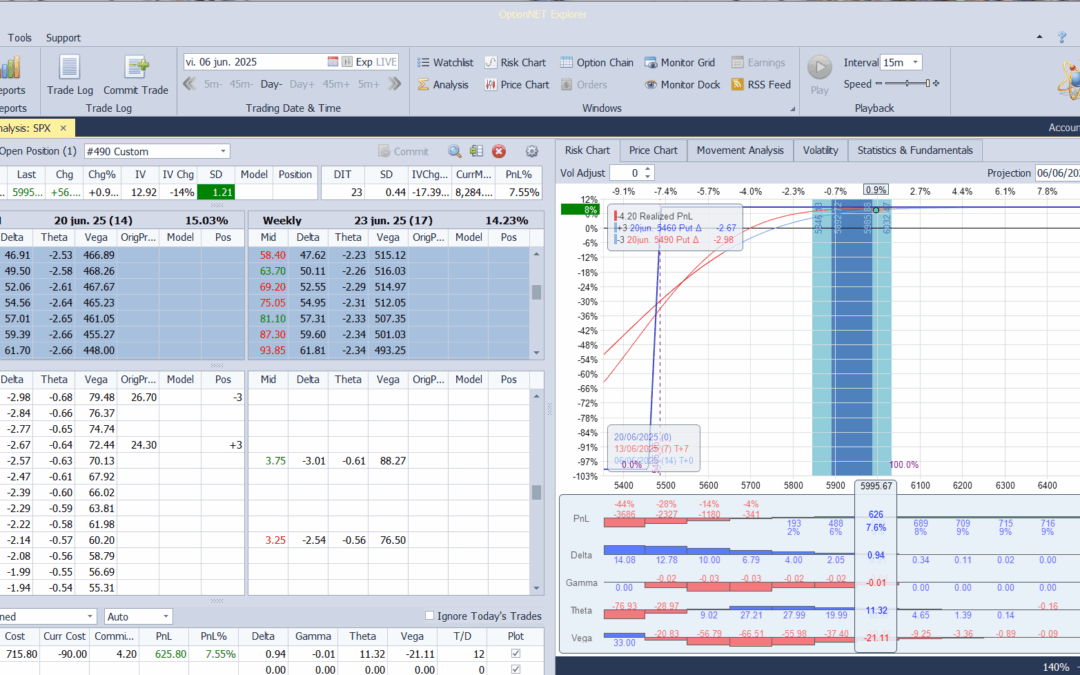The width and height of the screenshot is (1080, 675).
Task: Click the green table columns icon
Action: point(476,152)
